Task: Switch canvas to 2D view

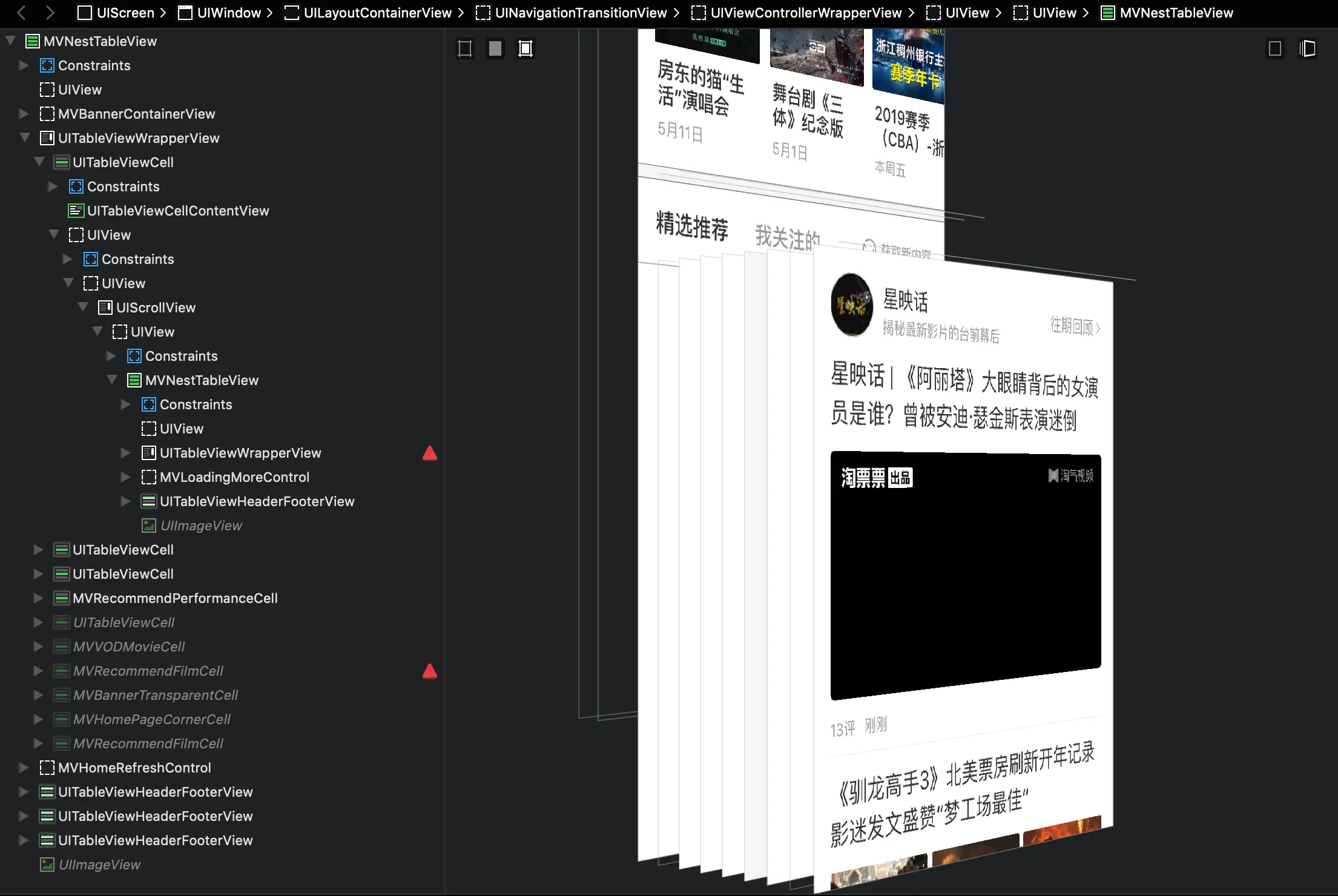Action: coord(1275,48)
